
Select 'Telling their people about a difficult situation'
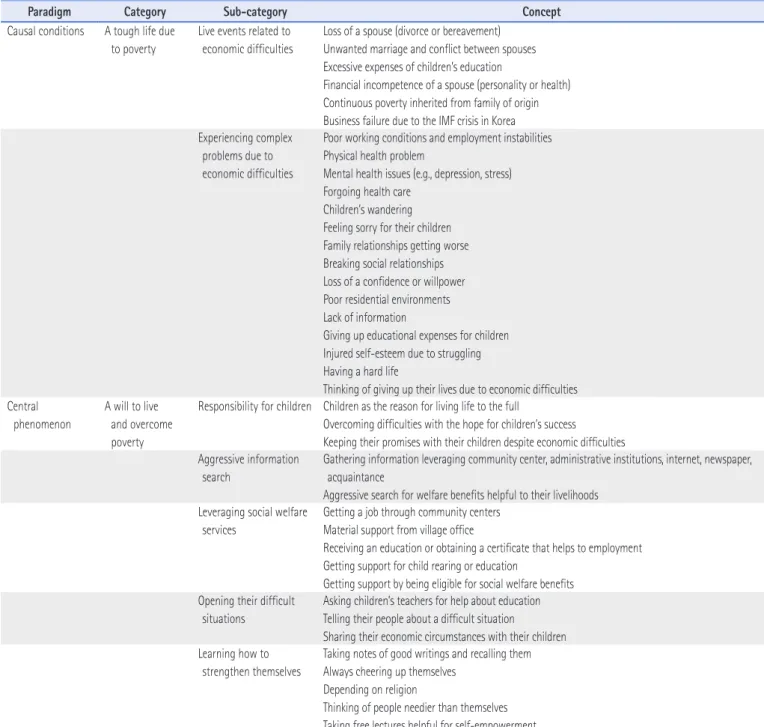click(419, 619)
